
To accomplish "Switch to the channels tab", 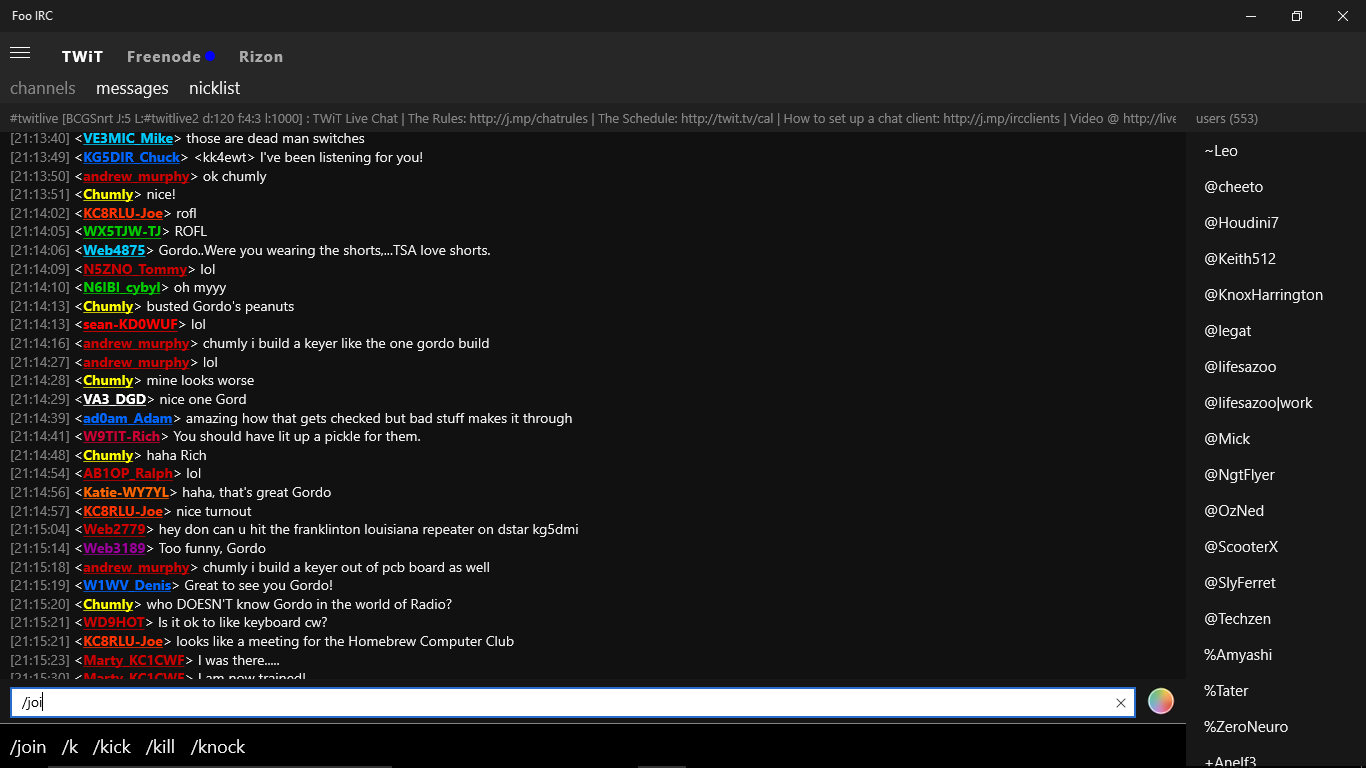I will click(43, 88).
